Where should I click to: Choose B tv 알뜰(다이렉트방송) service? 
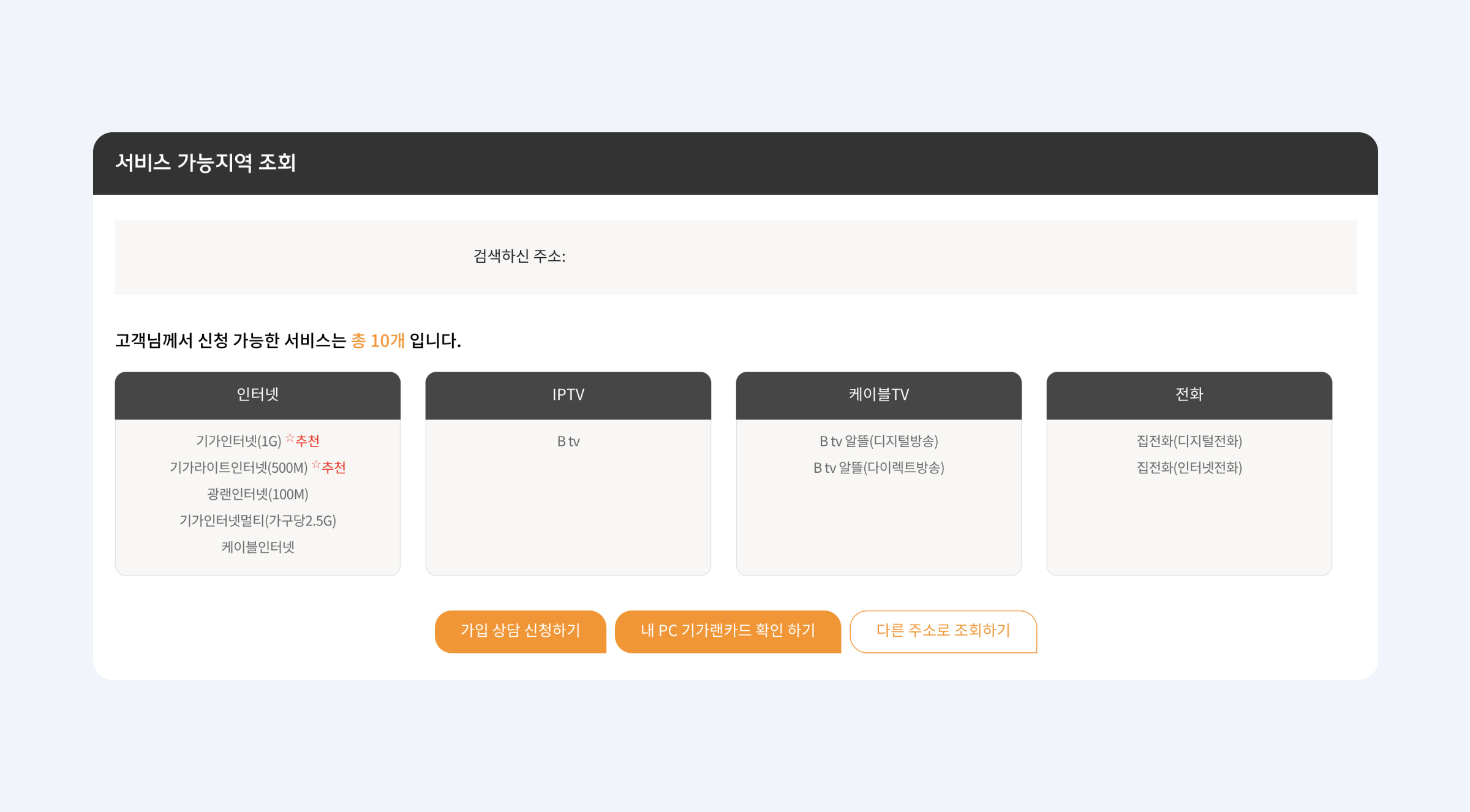[x=880, y=468]
